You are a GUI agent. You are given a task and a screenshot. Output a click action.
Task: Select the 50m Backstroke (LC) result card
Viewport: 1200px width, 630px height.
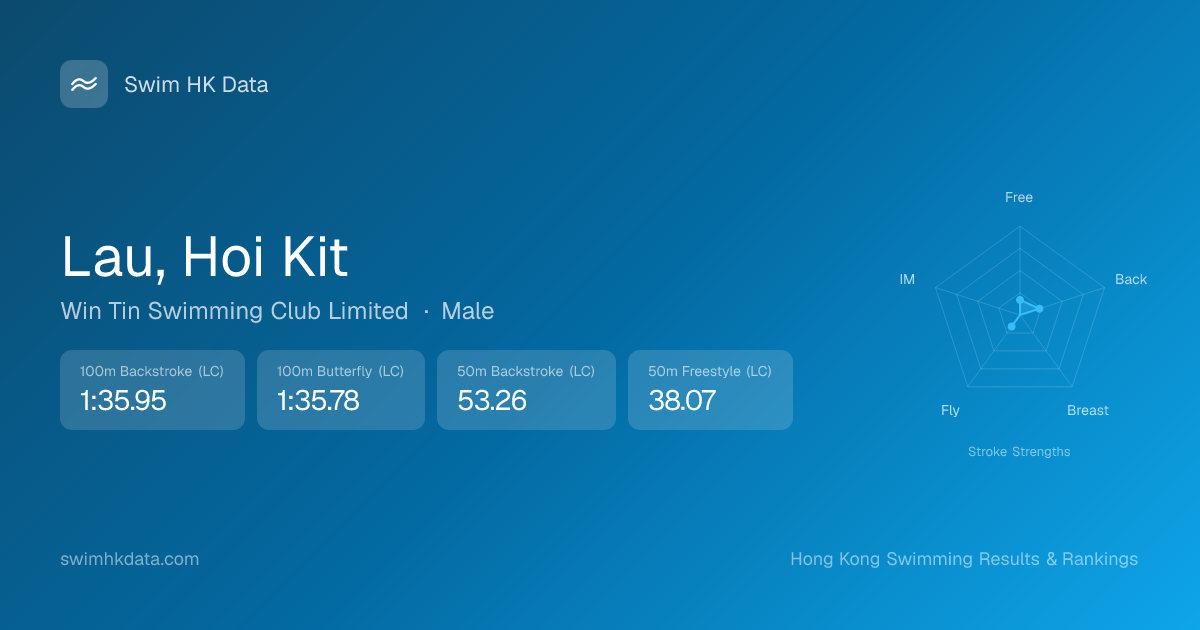tap(526, 390)
